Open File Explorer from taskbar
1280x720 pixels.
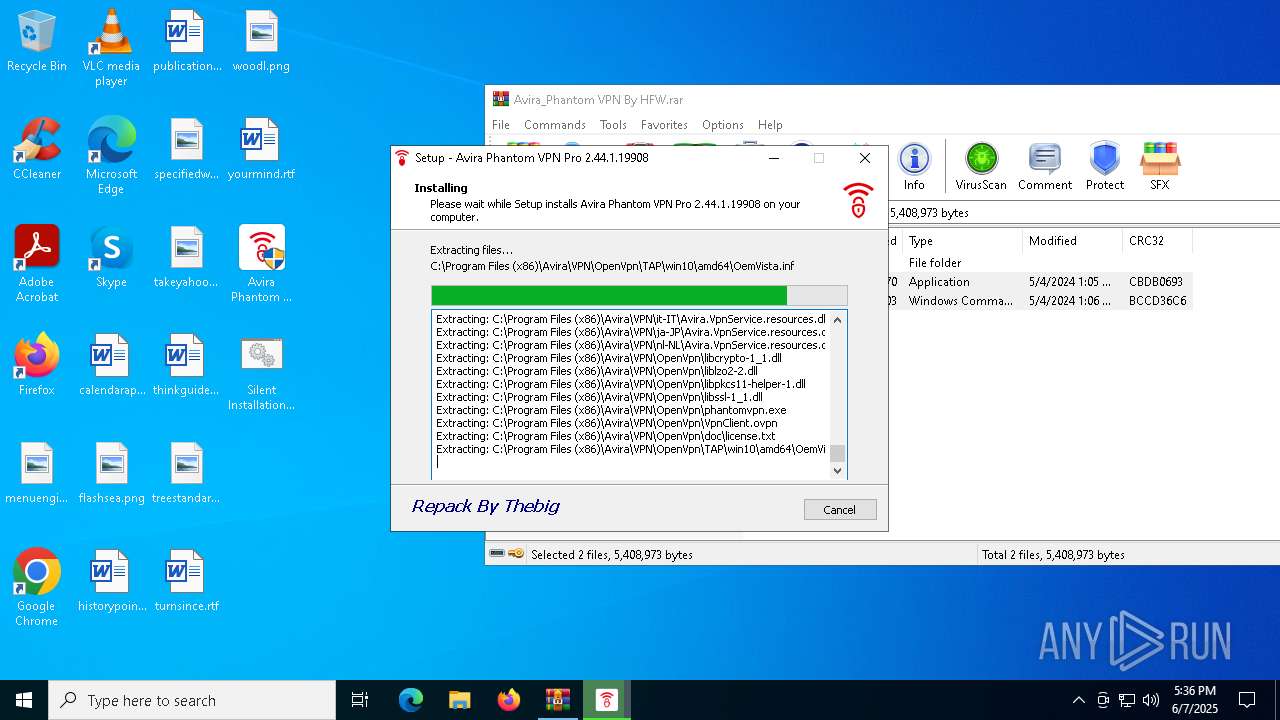coord(459,700)
